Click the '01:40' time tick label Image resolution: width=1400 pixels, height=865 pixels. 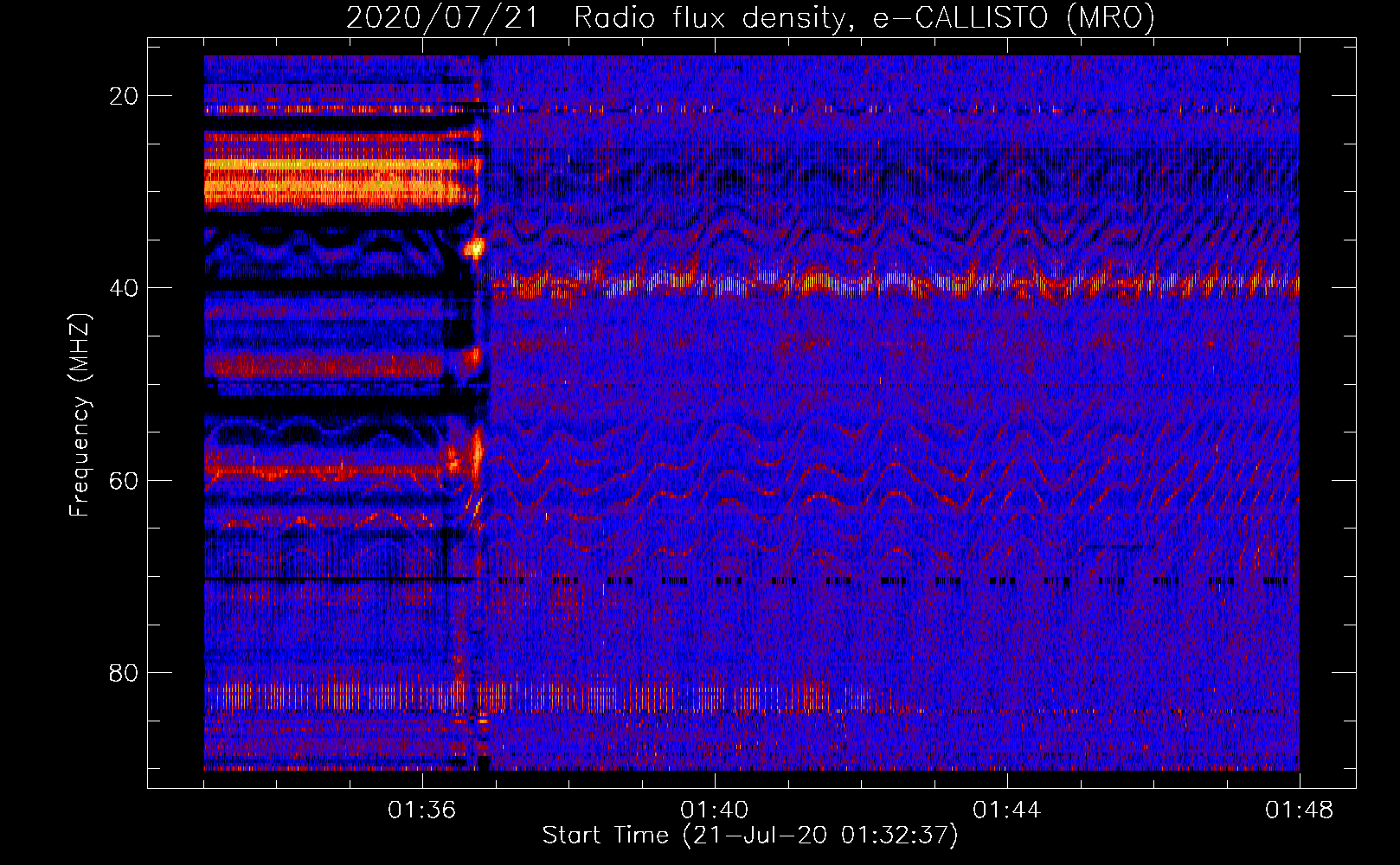pos(715,811)
